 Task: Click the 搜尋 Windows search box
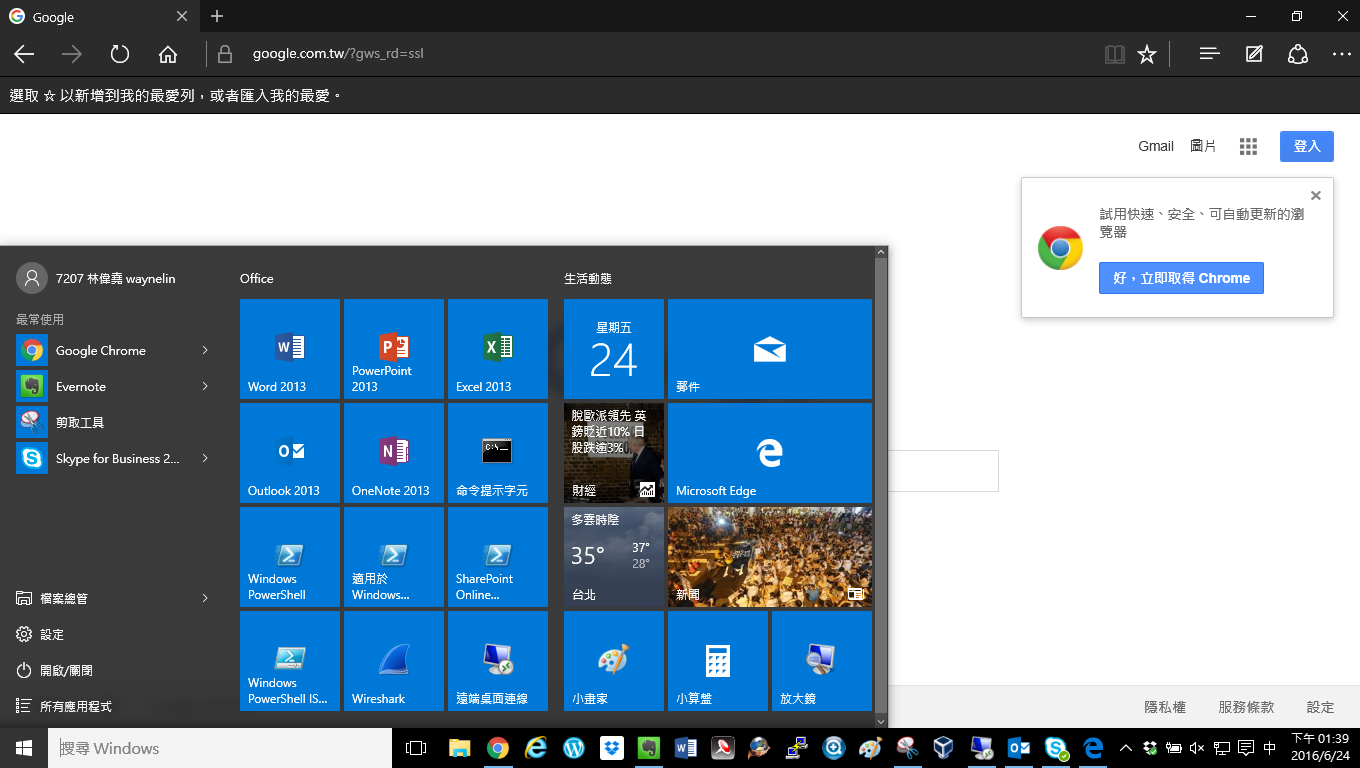coord(220,748)
